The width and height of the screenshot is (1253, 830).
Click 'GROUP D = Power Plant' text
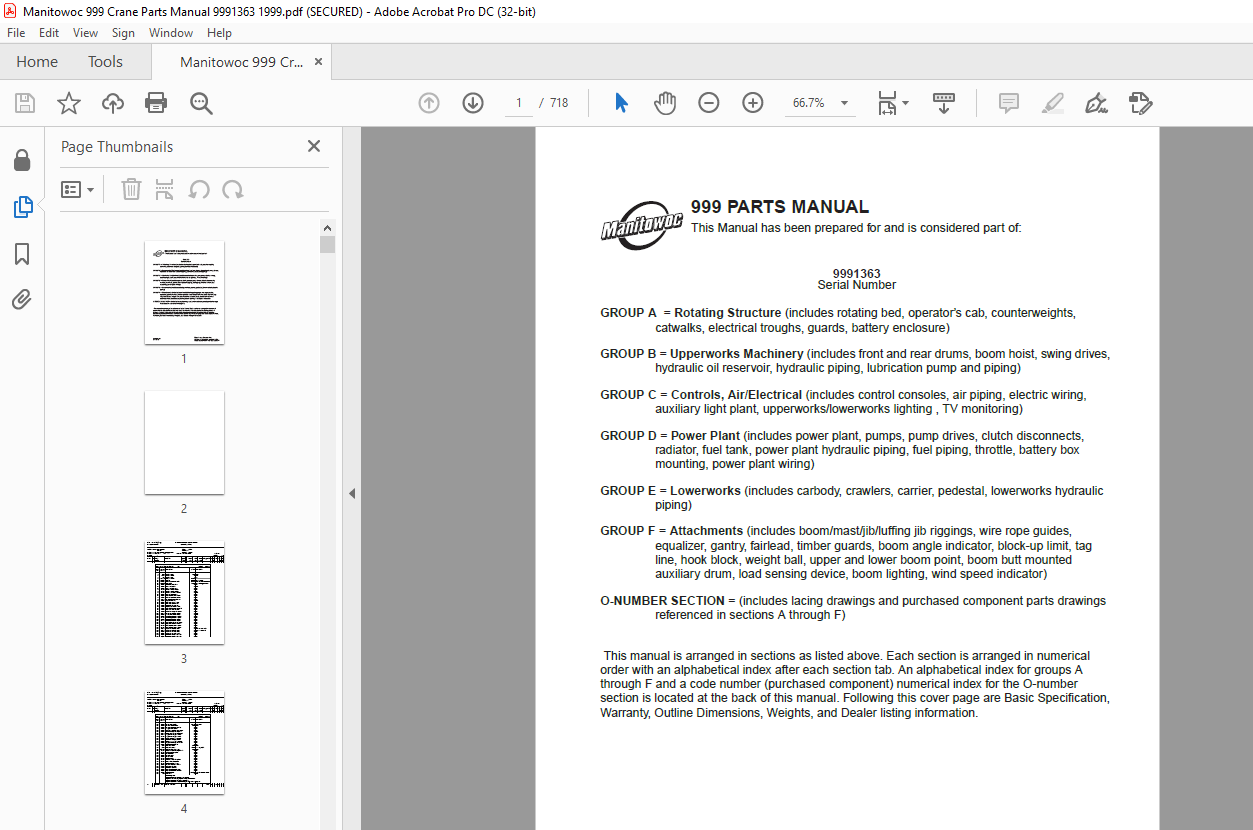[670, 436]
